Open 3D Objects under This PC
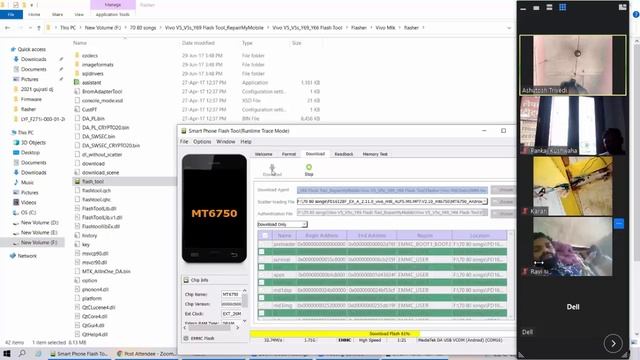This screenshot has width=640, height=360. coord(33,142)
